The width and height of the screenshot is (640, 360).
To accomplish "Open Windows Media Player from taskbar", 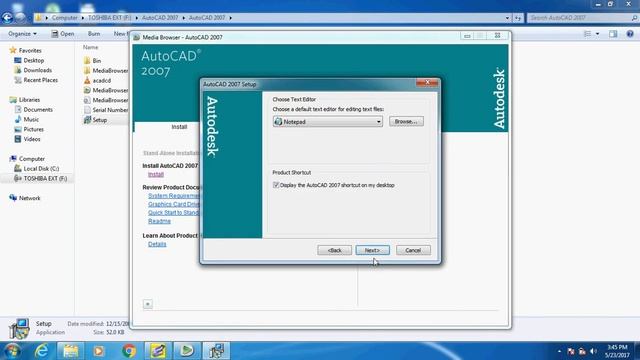I will 98,351.
